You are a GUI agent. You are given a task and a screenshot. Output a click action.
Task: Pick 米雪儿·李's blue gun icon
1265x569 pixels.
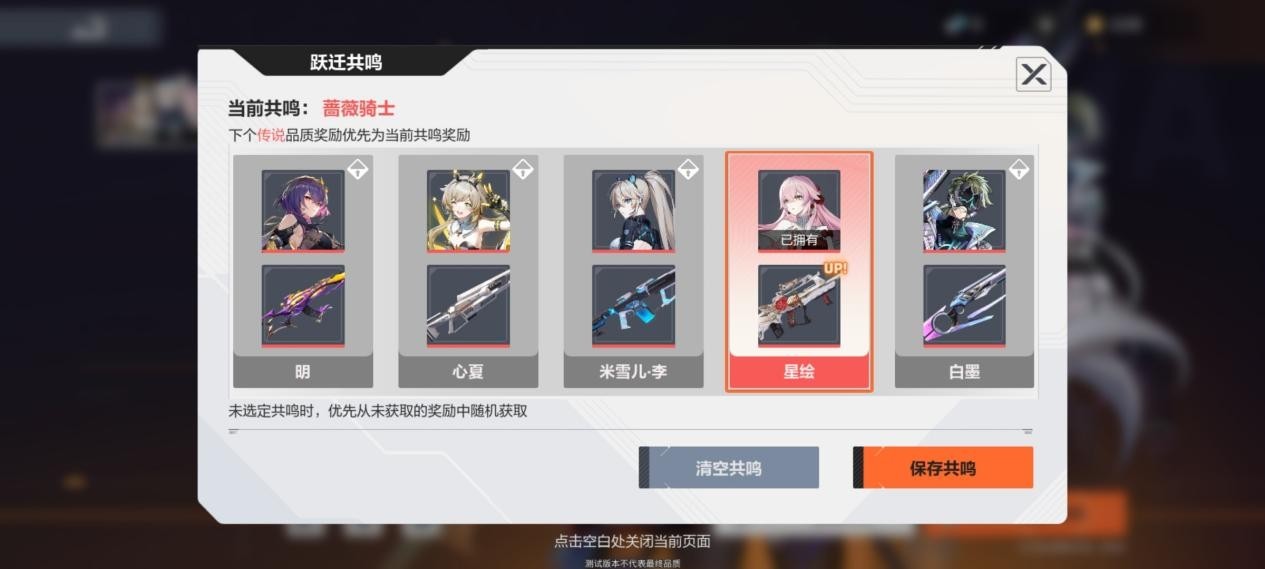tap(633, 306)
